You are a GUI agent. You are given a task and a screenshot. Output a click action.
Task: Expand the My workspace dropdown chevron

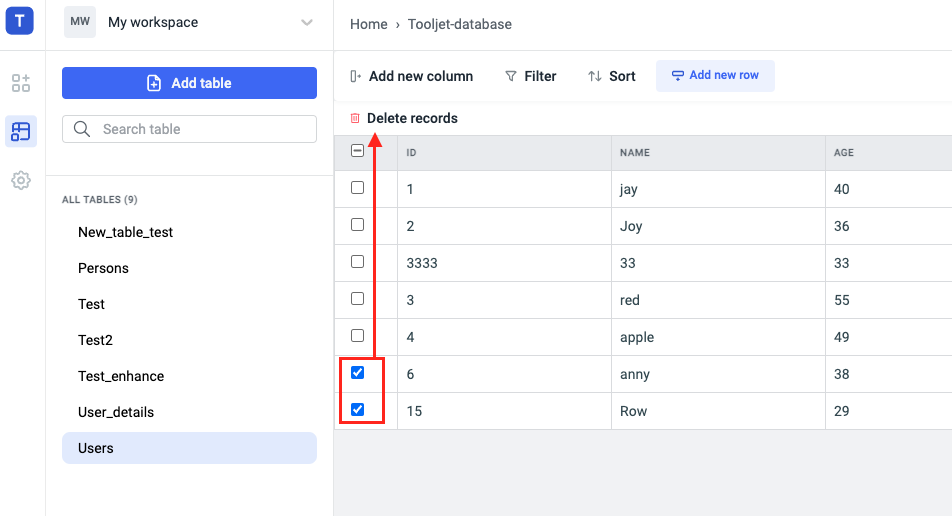point(307,23)
